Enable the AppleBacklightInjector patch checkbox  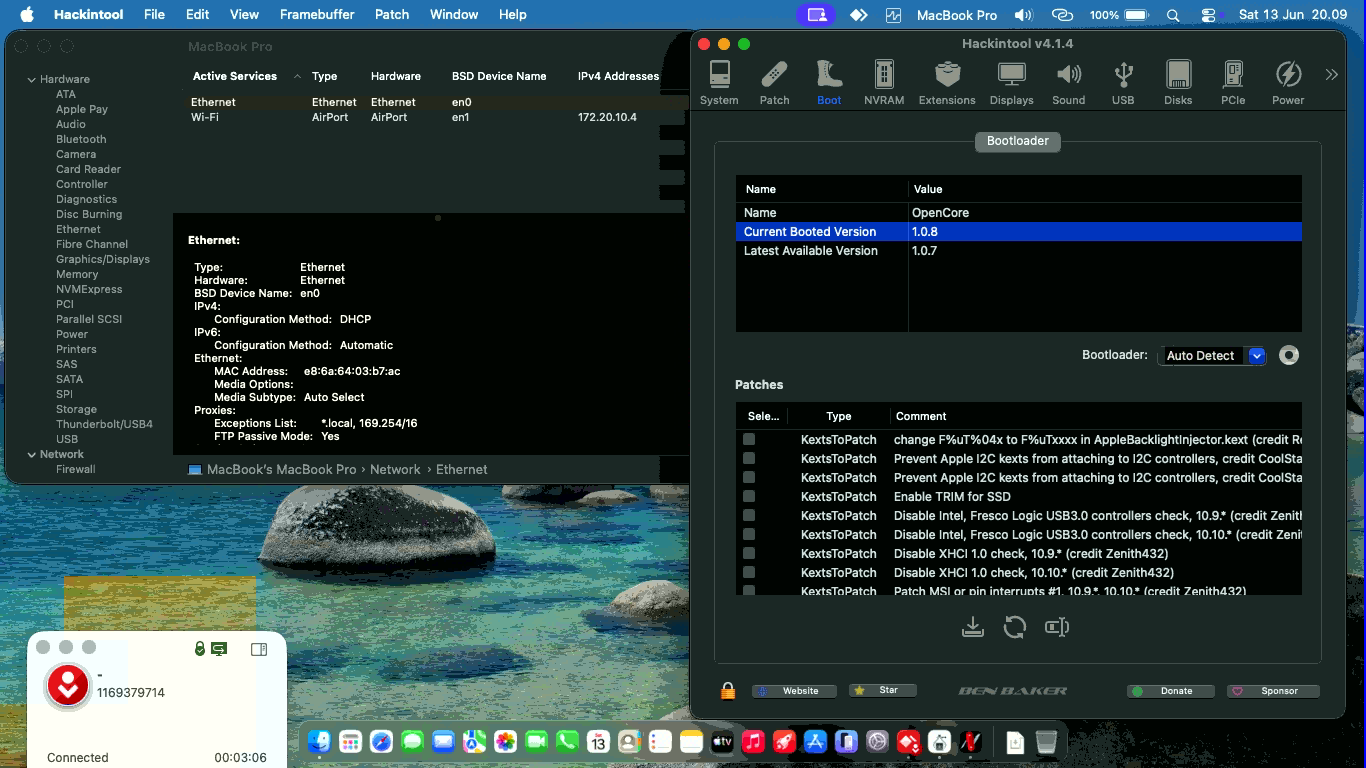(749, 439)
